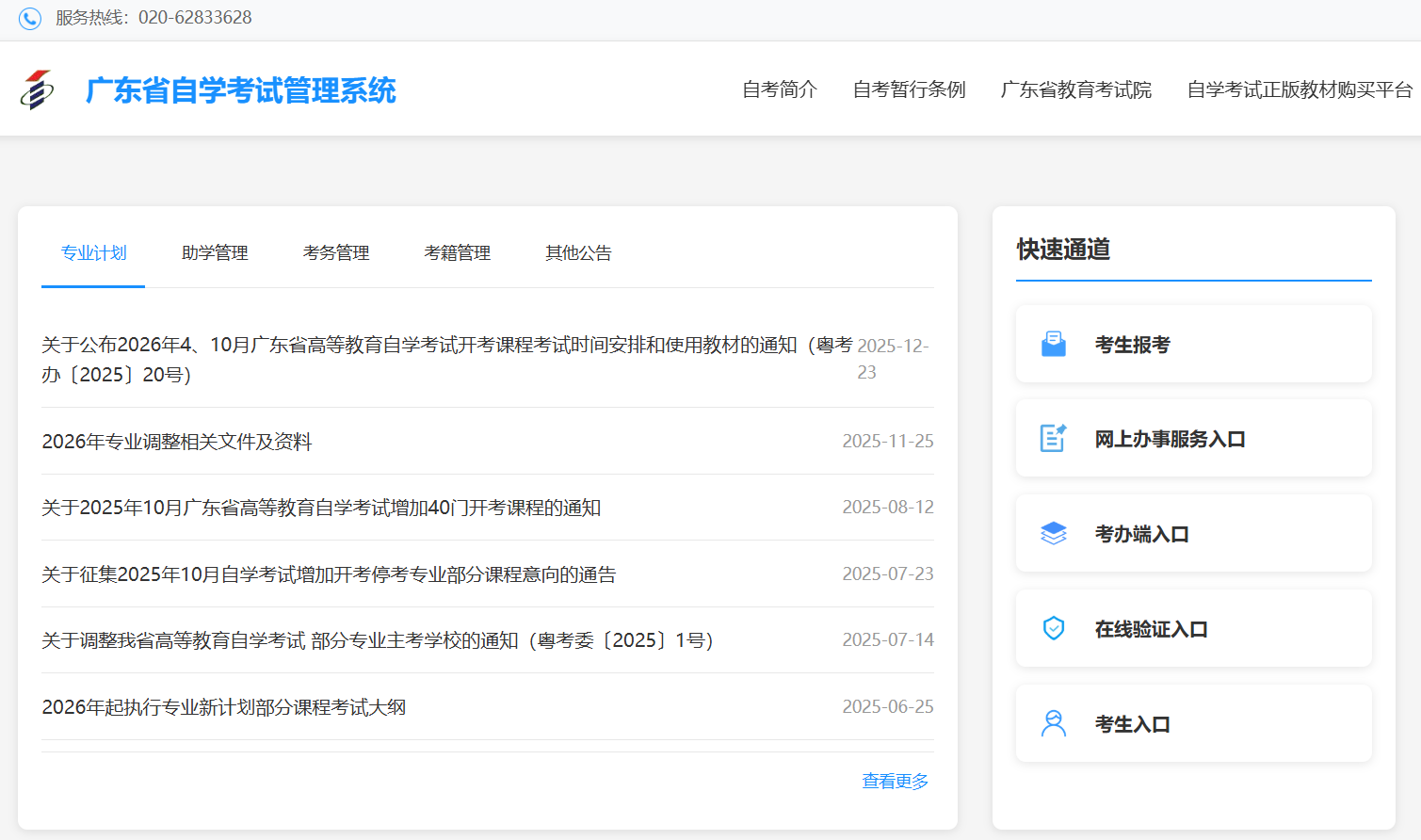This screenshot has height=840, width=1421.
Task: Open the 其他公告 tab
Action: [x=577, y=252]
